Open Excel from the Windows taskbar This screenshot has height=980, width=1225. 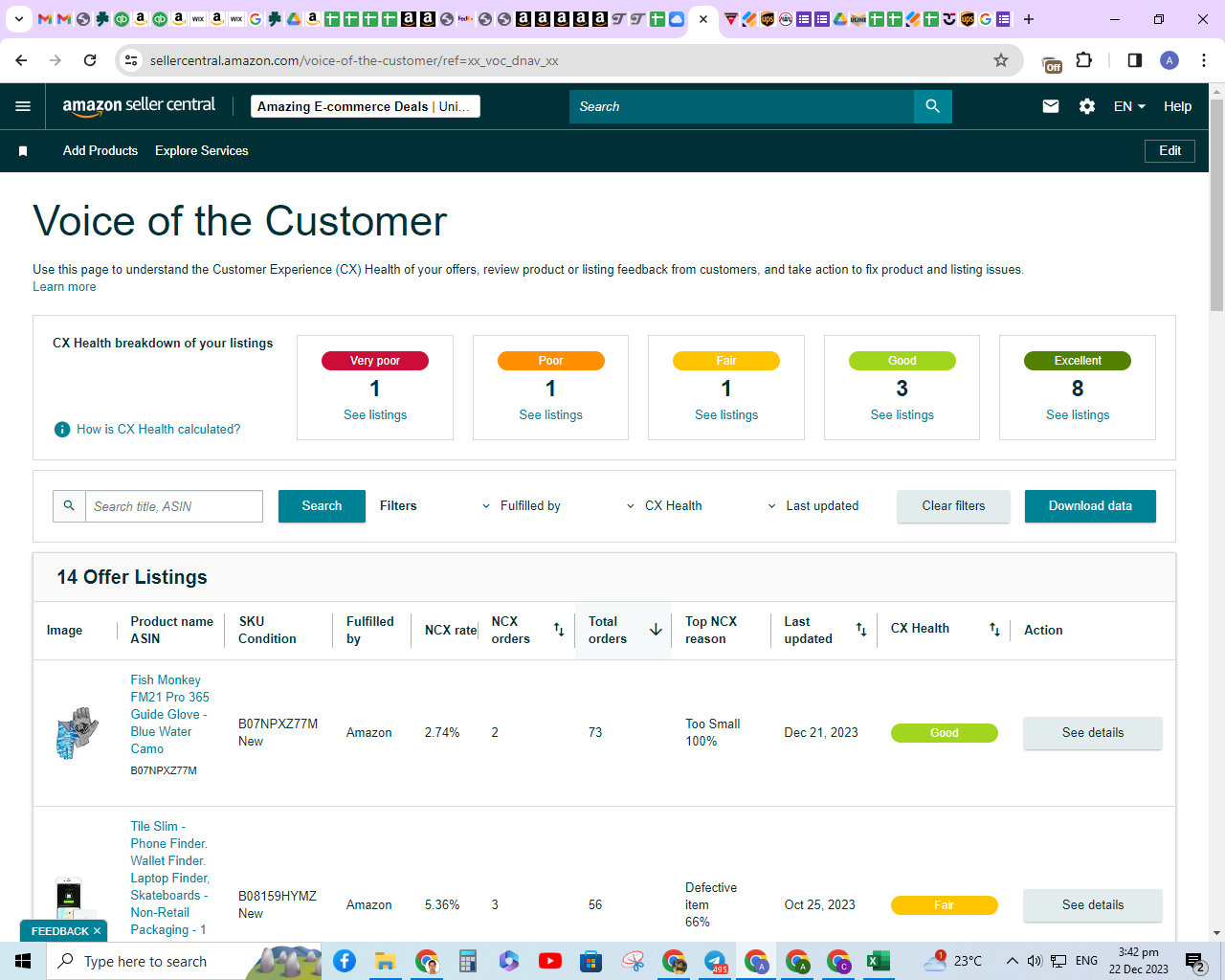tap(879, 961)
